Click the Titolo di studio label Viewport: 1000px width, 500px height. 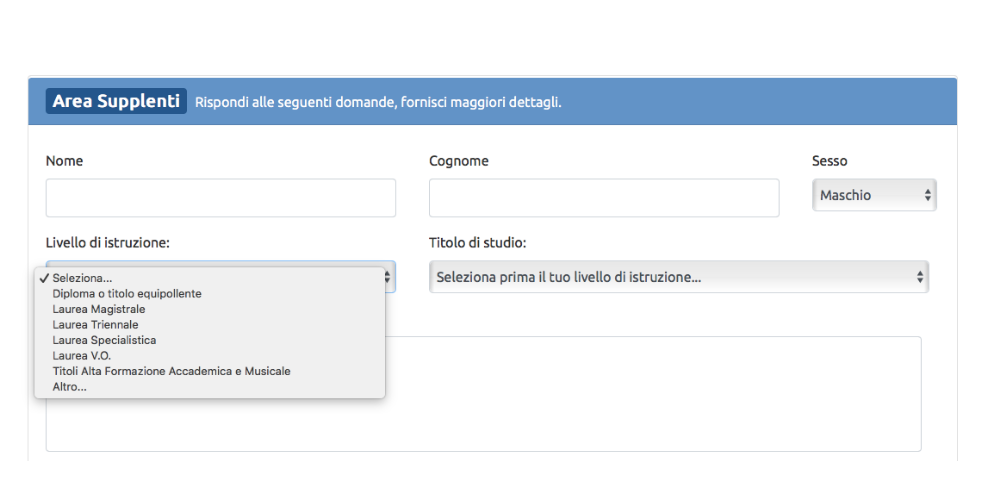click(477, 243)
